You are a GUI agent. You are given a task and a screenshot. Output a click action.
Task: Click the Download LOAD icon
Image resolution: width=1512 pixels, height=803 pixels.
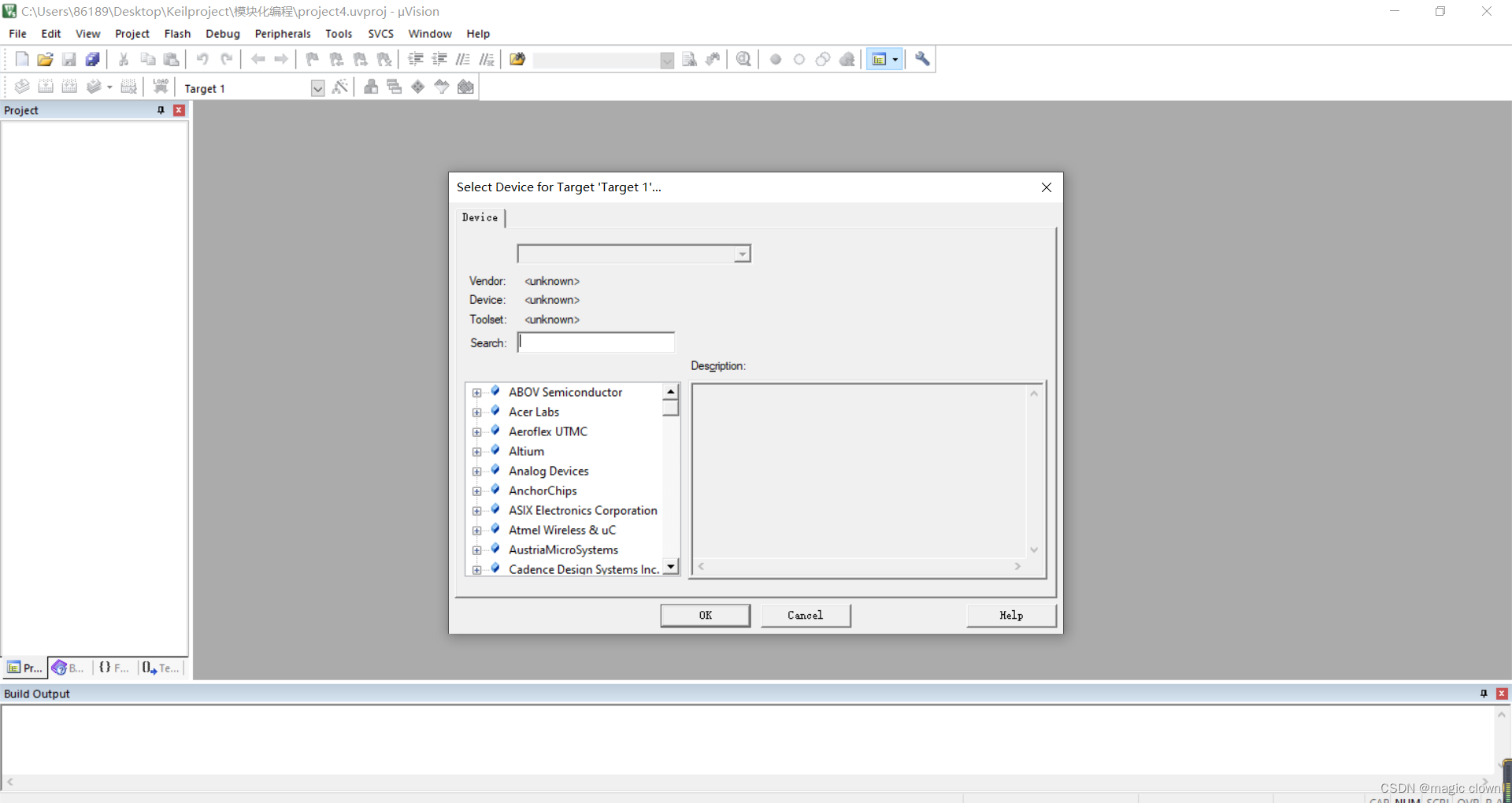161,87
